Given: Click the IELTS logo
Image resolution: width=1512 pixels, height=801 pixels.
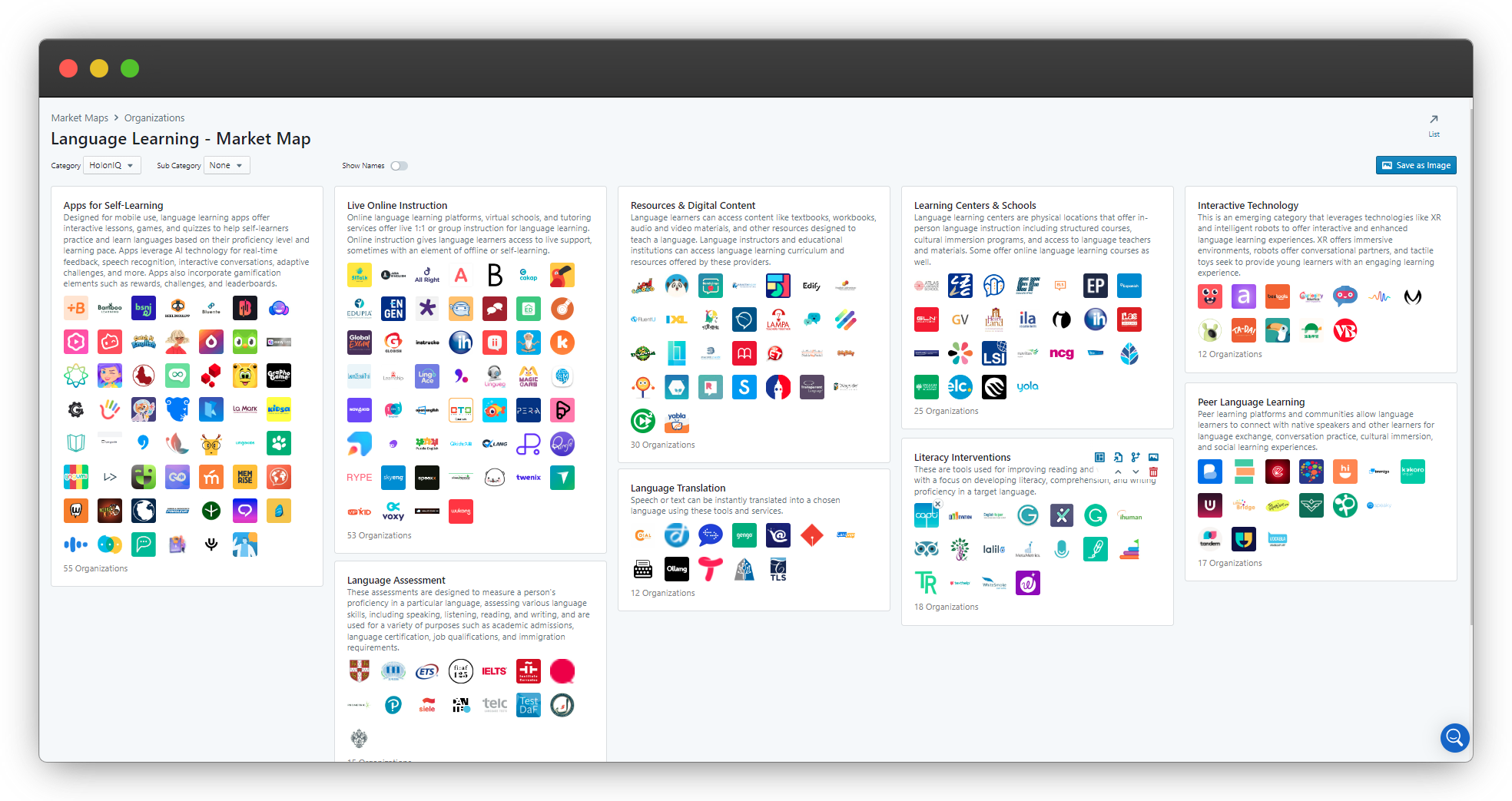Looking at the screenshot, I should pyautogui.click(x=494, y=671).
